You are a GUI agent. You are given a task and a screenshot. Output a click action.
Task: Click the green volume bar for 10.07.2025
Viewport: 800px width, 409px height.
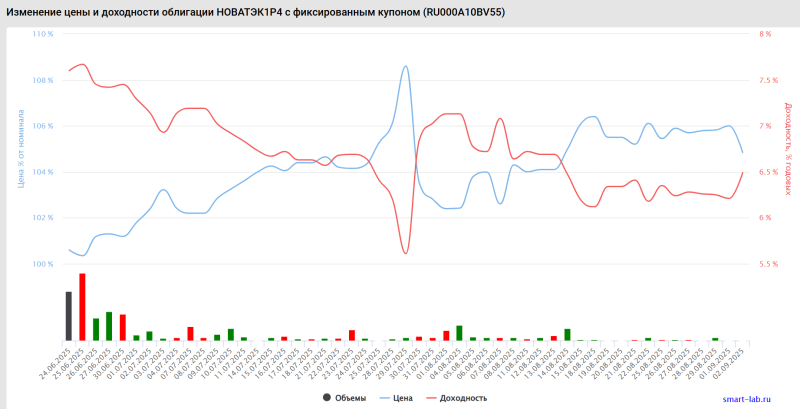coord(231,335)
